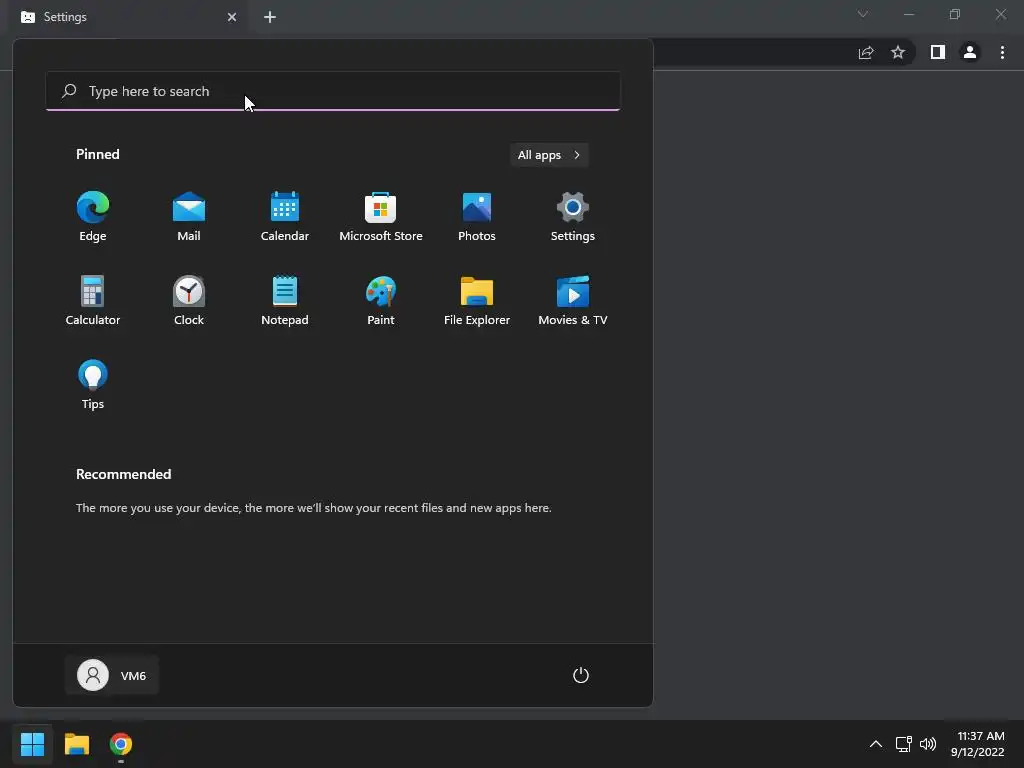The height and width of the screenshot is (768, 1024).
Task: Launch the Photos app
Action: 477,216
